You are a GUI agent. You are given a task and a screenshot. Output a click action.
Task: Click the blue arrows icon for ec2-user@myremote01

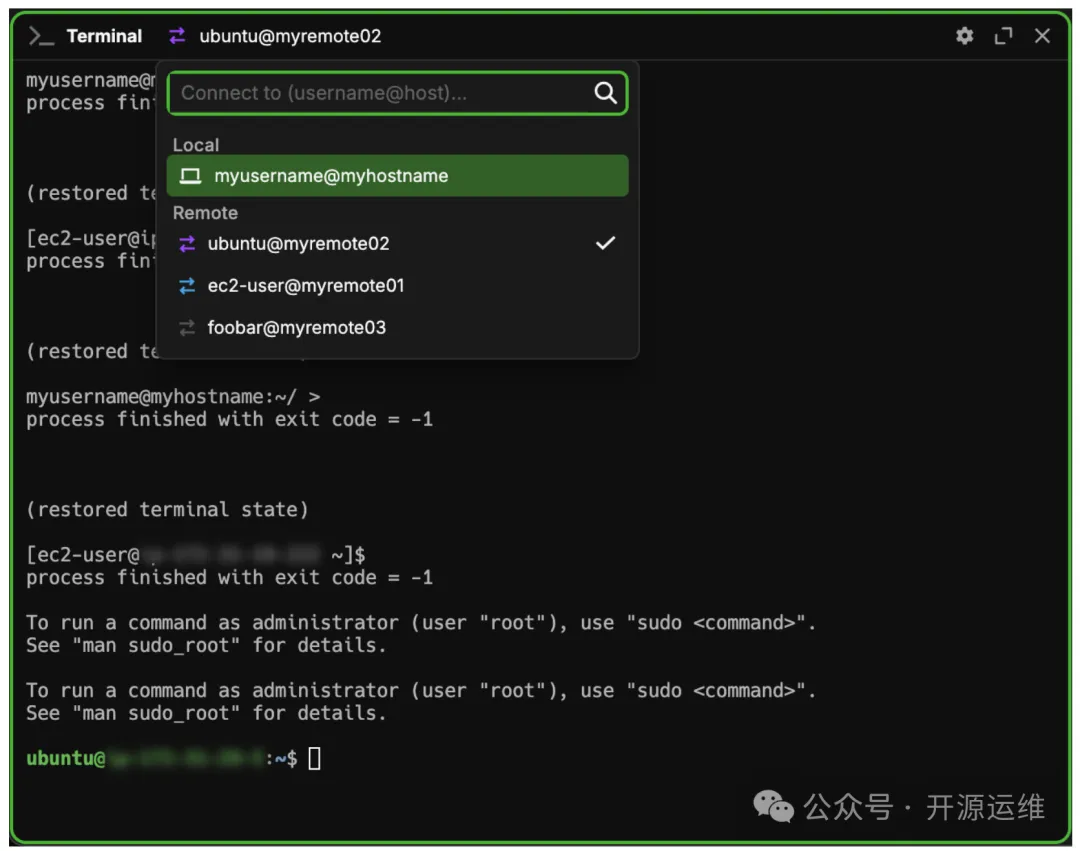click(x=187, y=286)
